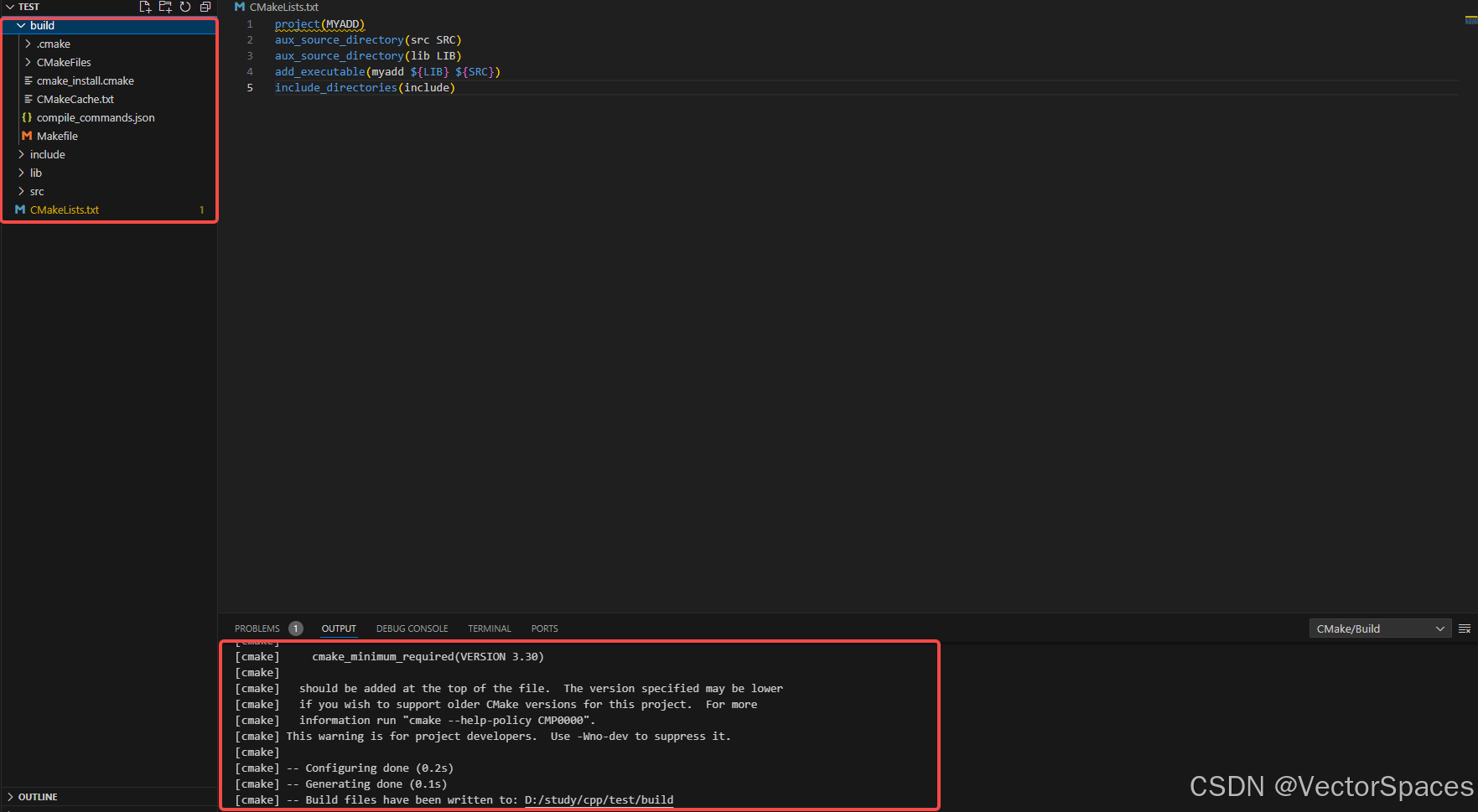The width and height of the screenshot is (1478, 812).
Task: Click the New Folder icon in Explorer
Action: coord(165,7)
